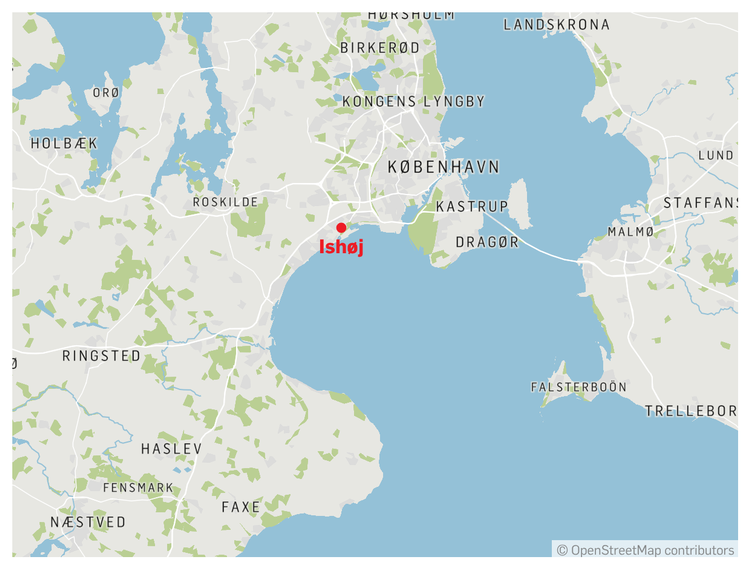The height and width of the screenshot is (569, 750).
Task: Click the Malmø city label
Action: click(x=630, y=232)
